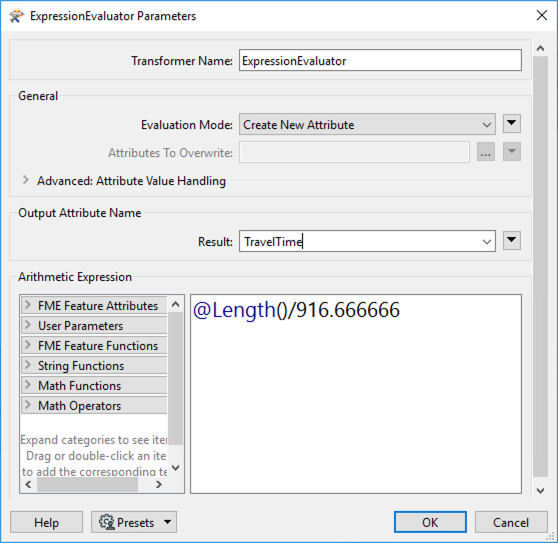
Task: Click the gear icon on Presets button
Action: pyautogui.click(x=106, y=522)
